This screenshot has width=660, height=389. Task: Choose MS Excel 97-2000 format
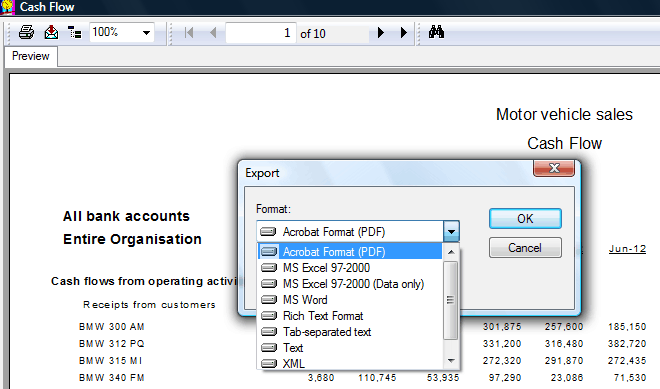[x=350, y=268]
